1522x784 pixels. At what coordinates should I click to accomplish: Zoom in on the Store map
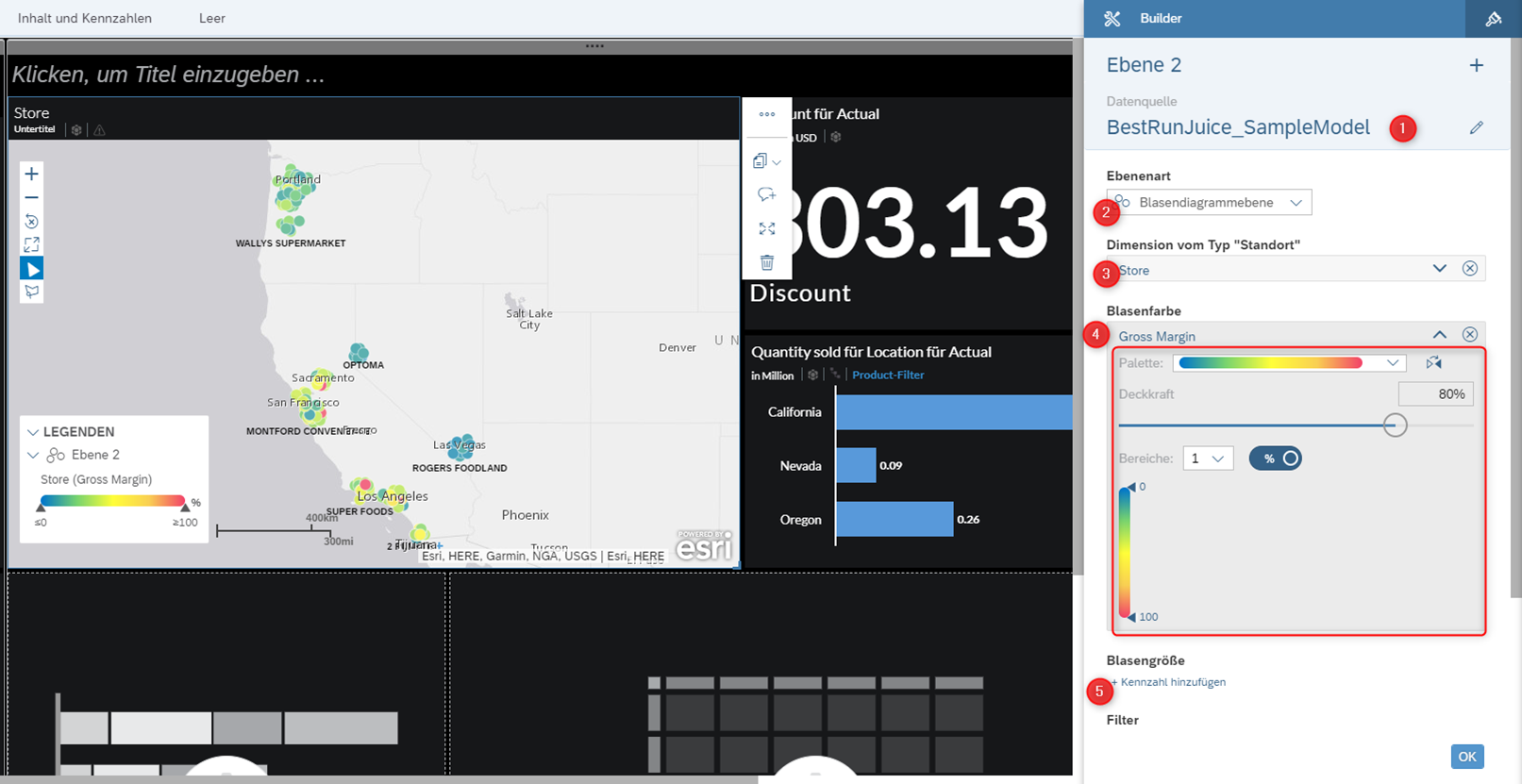(x=31, y=174)
